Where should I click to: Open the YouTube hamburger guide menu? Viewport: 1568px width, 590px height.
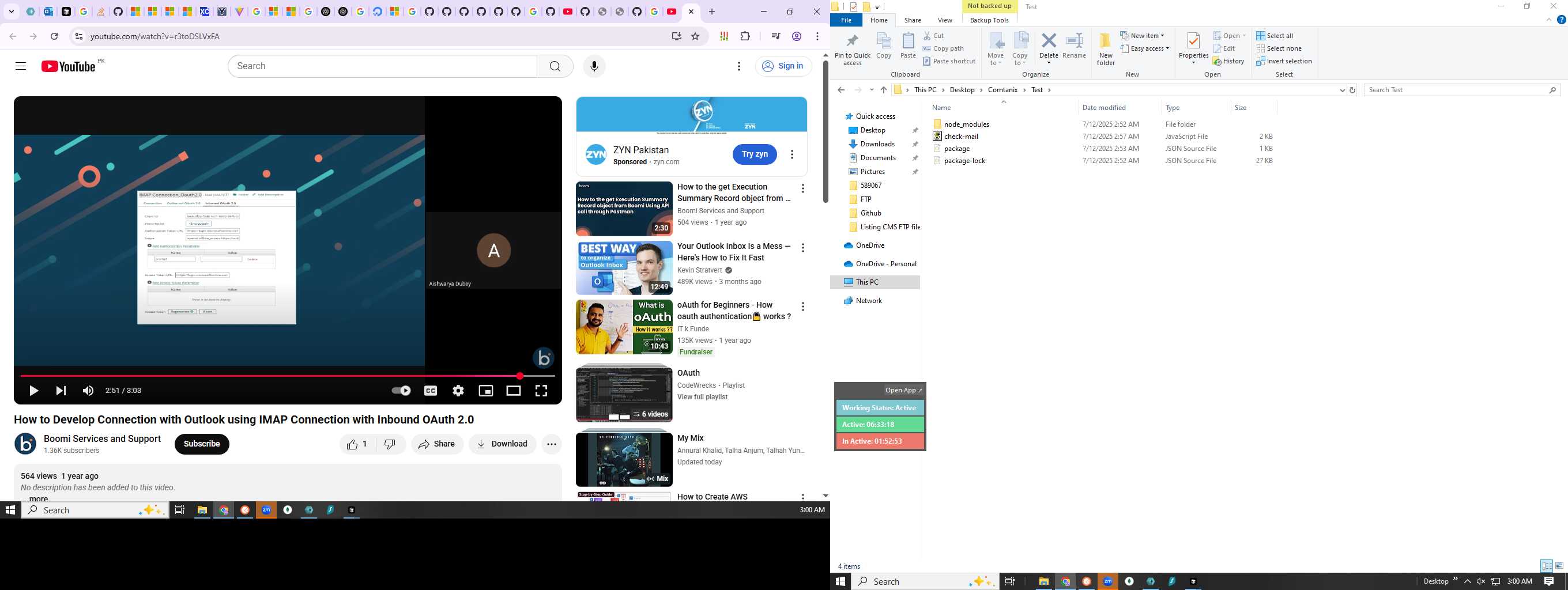point(21,66)
